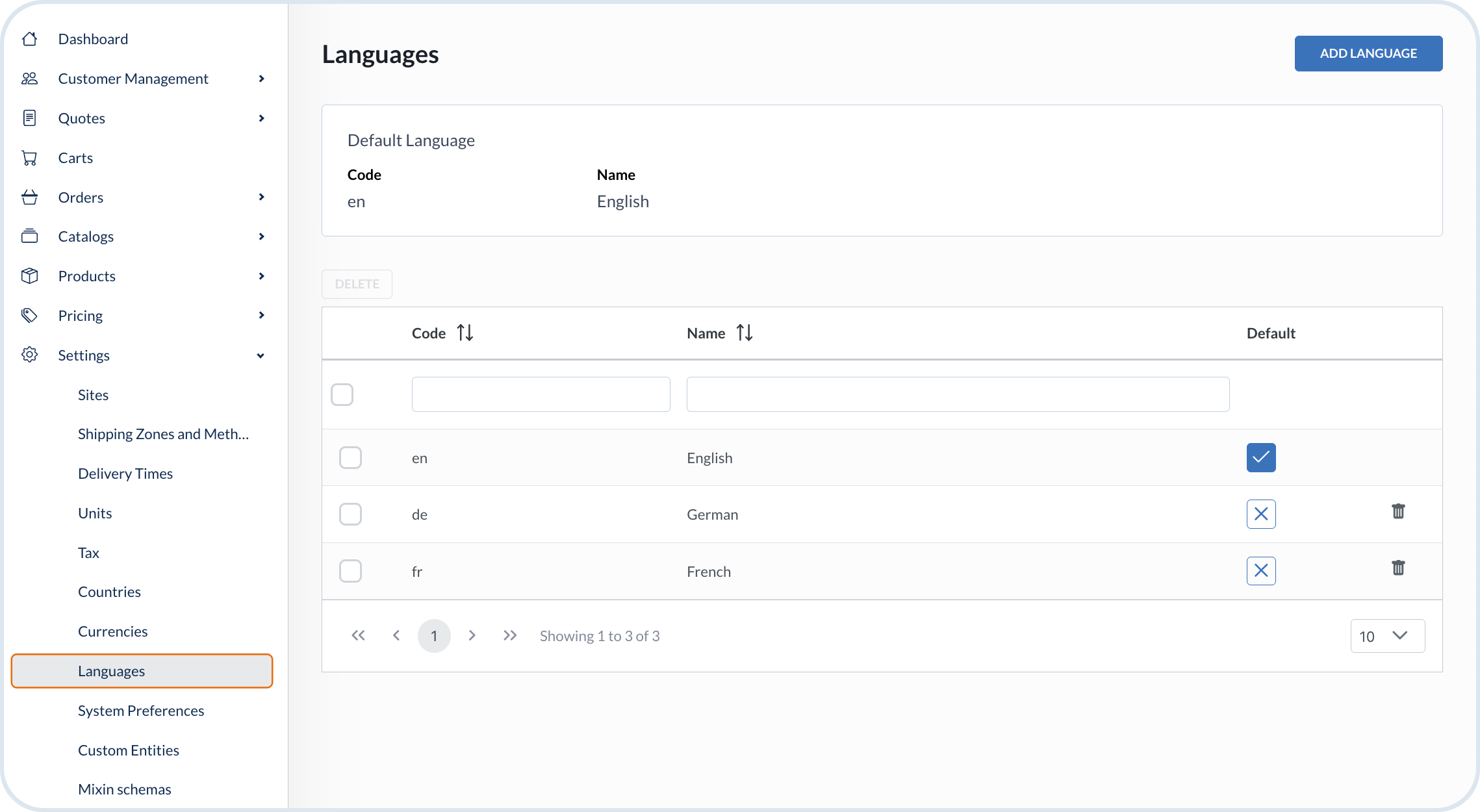Image resolution: width=1480 pixels, height=812 pixels.
Task: Tick the checkbox for the German row
Action: (x=350, y=514)
